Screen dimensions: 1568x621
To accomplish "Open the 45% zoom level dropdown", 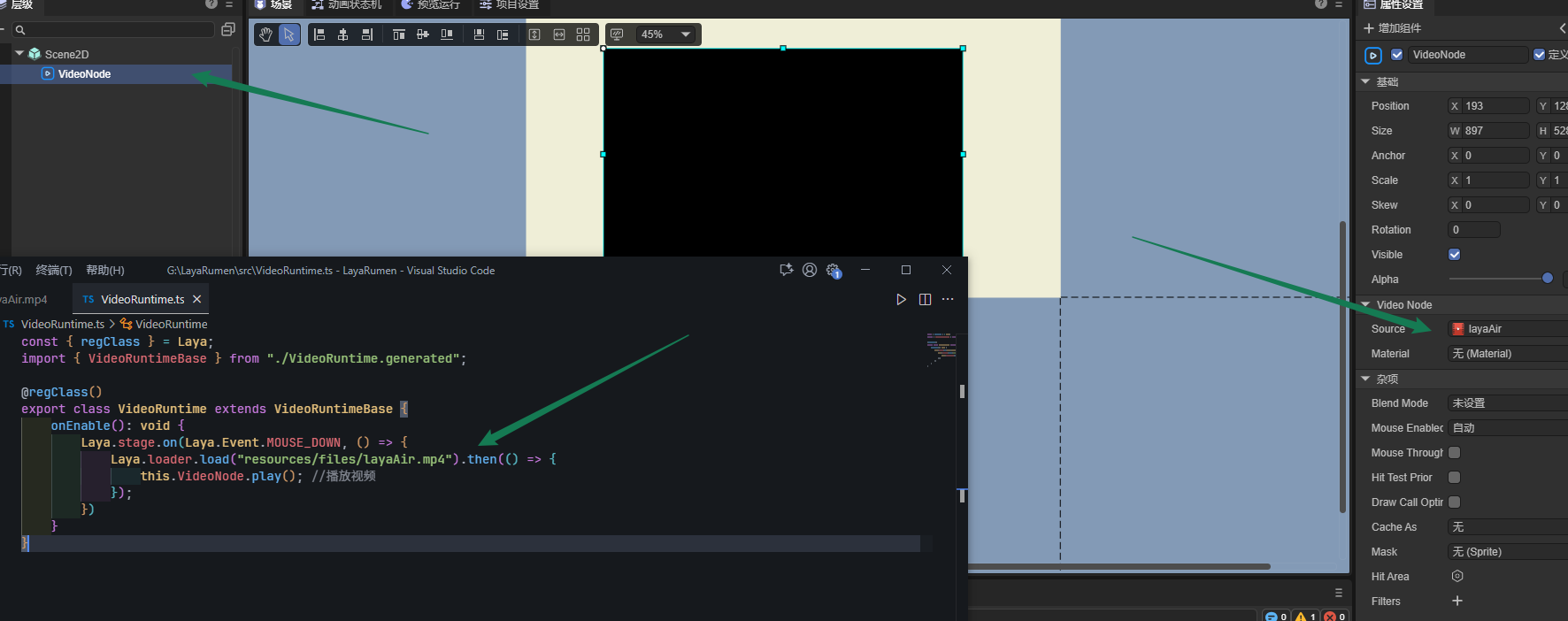I will (665, 34).
